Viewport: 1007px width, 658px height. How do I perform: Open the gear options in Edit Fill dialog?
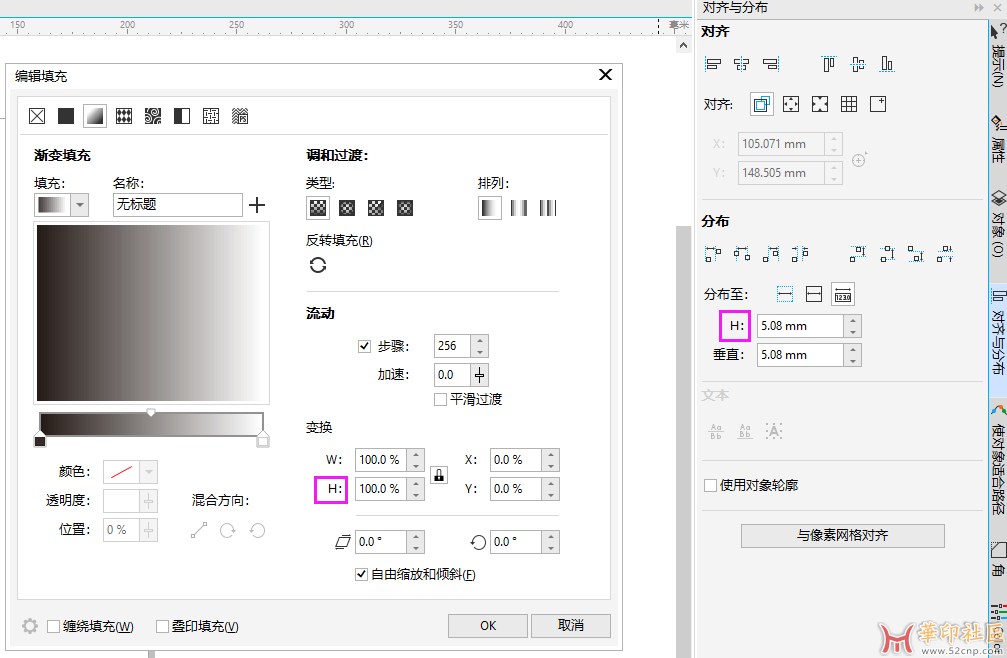click(30, 626)
